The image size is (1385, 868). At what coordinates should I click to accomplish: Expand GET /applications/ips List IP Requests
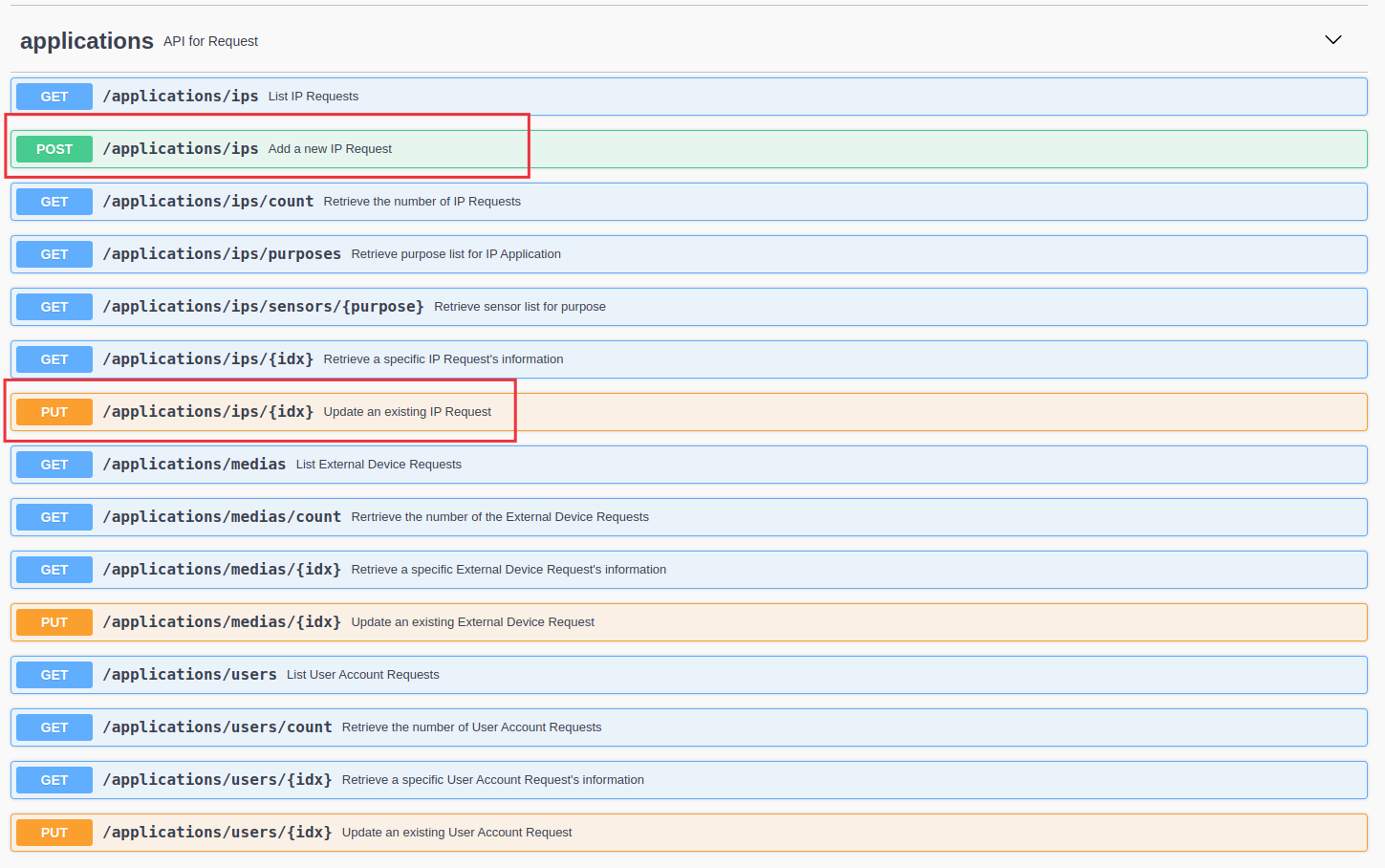click(313, 97)
